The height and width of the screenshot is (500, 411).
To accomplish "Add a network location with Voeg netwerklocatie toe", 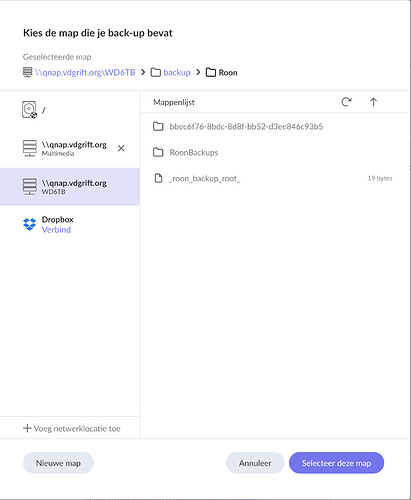I will click(72, 428).
